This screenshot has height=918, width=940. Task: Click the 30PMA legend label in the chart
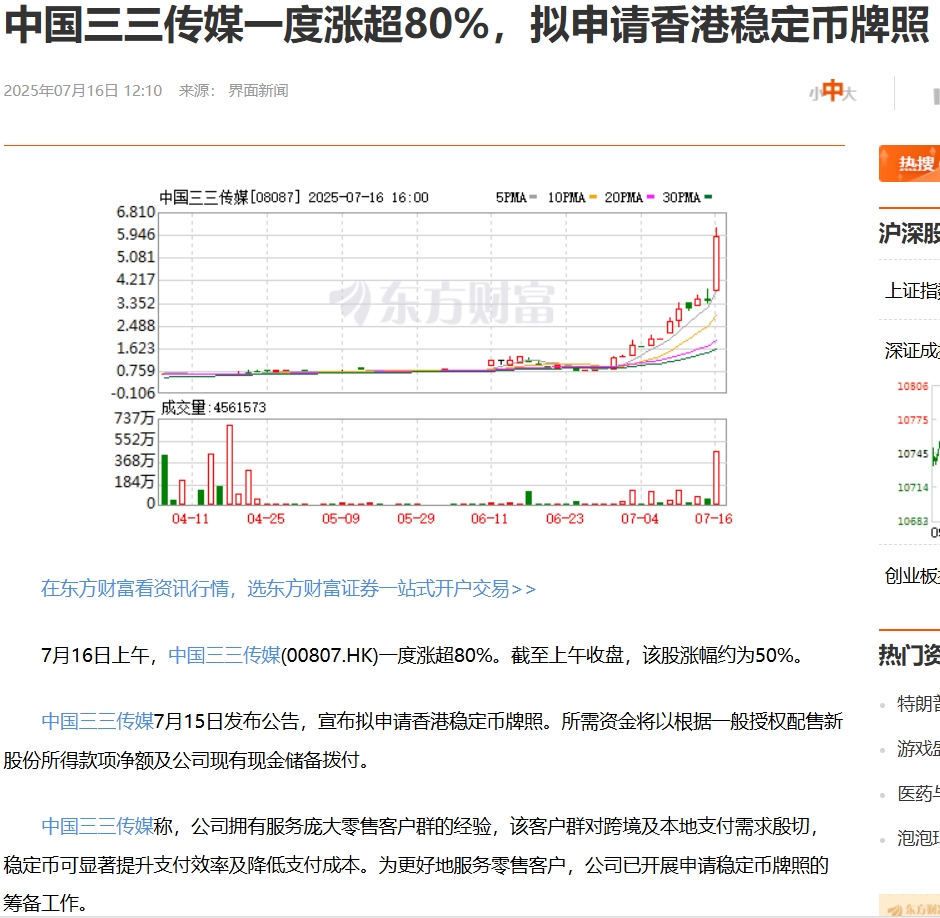click(682, 197)
